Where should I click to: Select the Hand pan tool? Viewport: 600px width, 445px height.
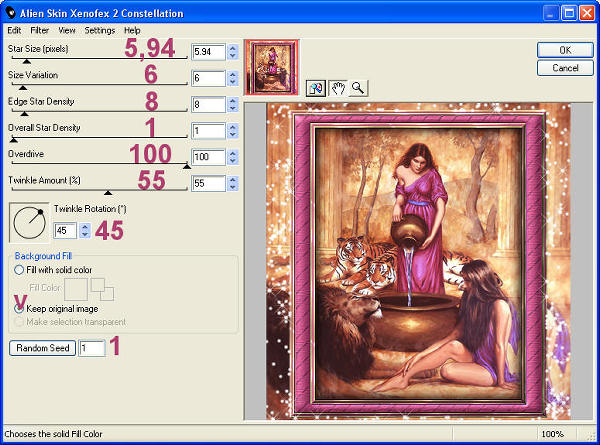338,88
